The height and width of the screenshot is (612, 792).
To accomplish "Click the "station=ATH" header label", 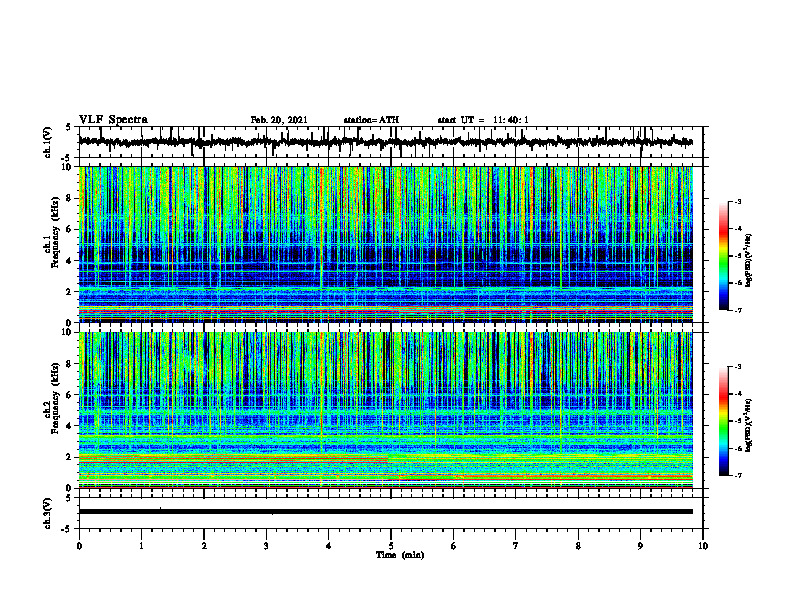I will (371, 120).
